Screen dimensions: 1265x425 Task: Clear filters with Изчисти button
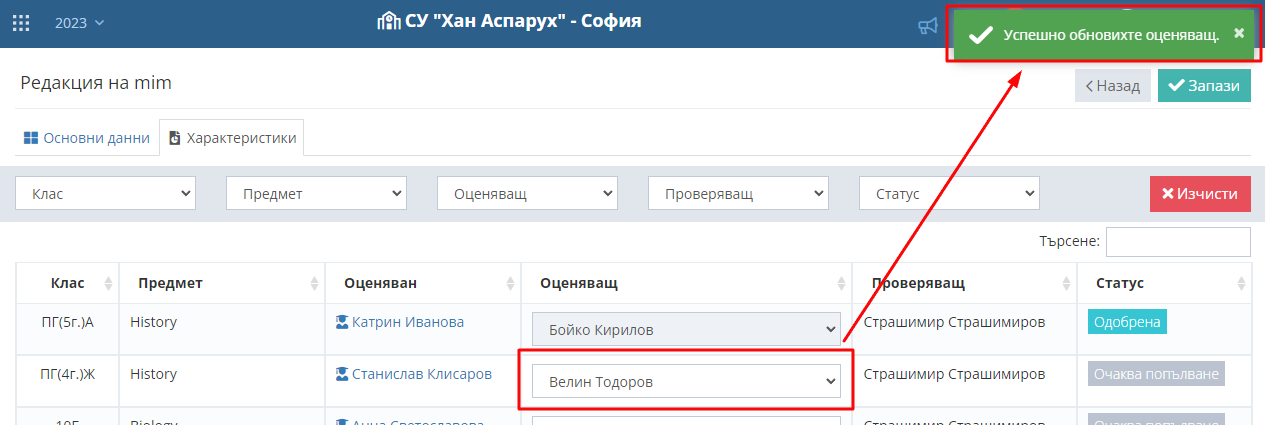coord(1200,193)
